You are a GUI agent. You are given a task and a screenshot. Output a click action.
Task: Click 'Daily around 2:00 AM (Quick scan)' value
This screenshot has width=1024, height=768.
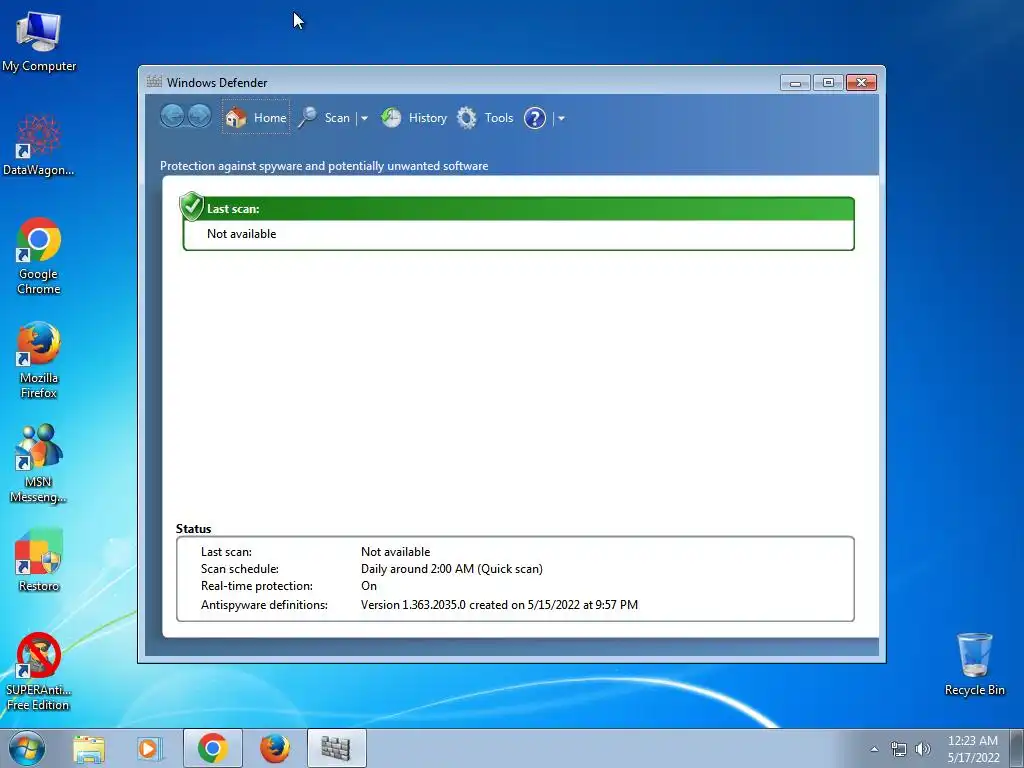click(x=452, y=569)
